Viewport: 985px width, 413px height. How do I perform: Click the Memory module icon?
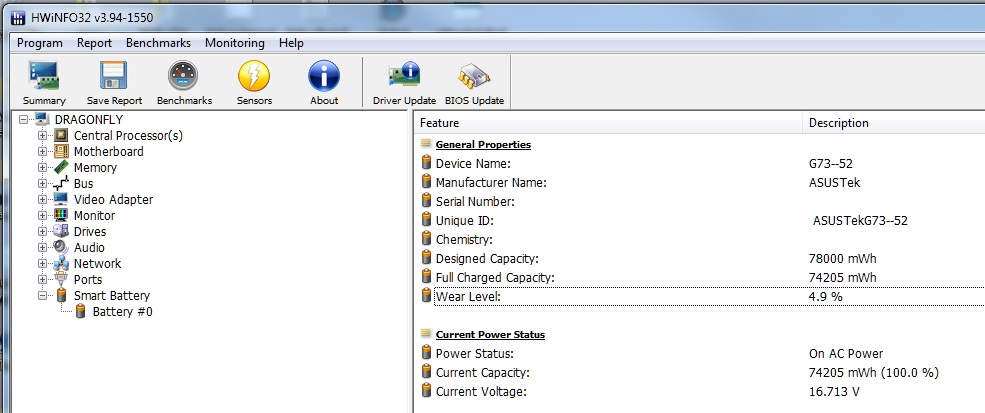click(x=61, y=167)
